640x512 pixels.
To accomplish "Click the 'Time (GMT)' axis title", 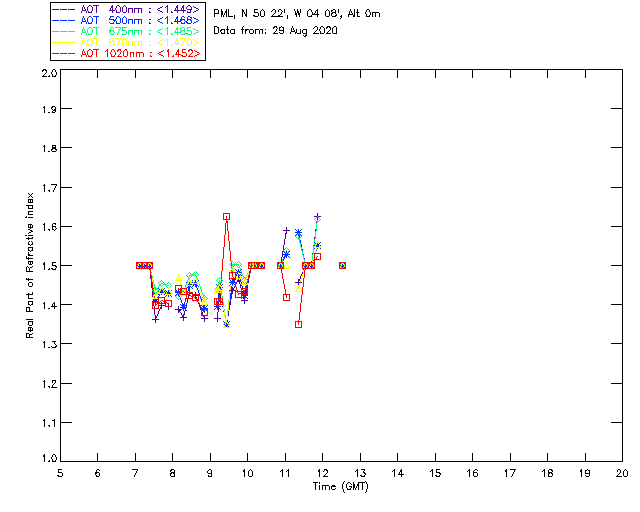I will click(340, 487).
